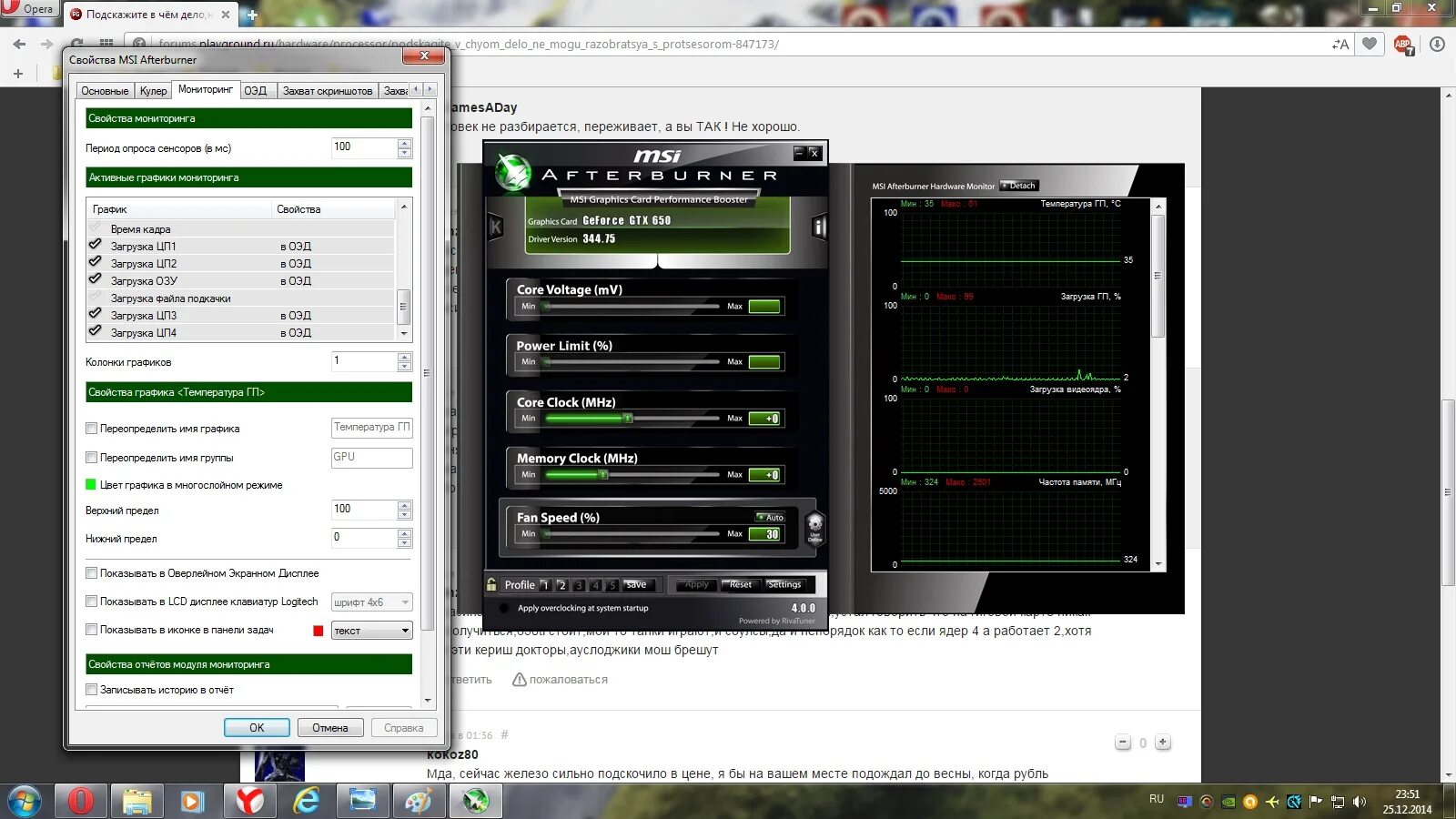Open the текст tray icon dropdown
This screenshot has height=819, width=1456.
click(x=372, y=631)
